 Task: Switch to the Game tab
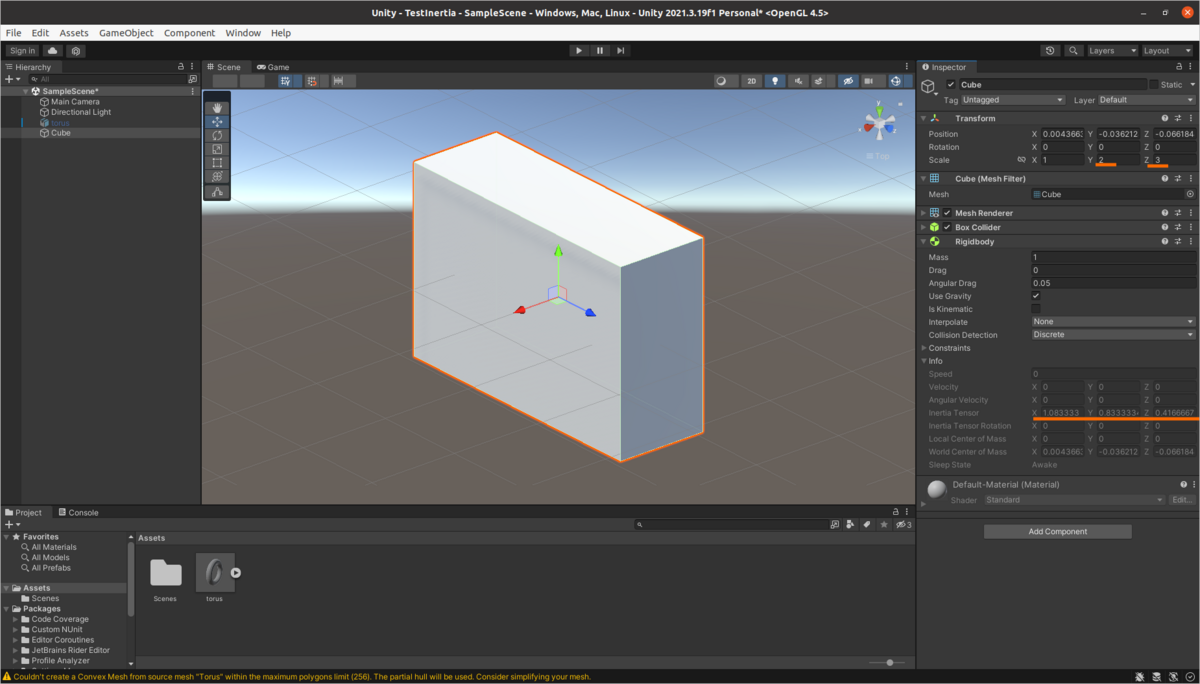[x=272, y=67]
